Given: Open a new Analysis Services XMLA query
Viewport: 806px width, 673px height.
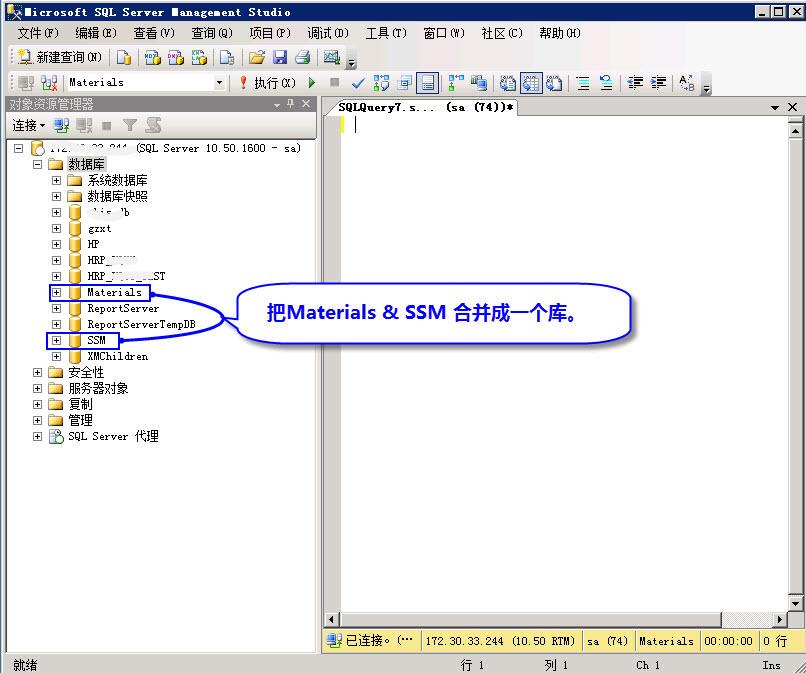Looking at the screenshot, I should pyautogui.click(x=199, y=57).
